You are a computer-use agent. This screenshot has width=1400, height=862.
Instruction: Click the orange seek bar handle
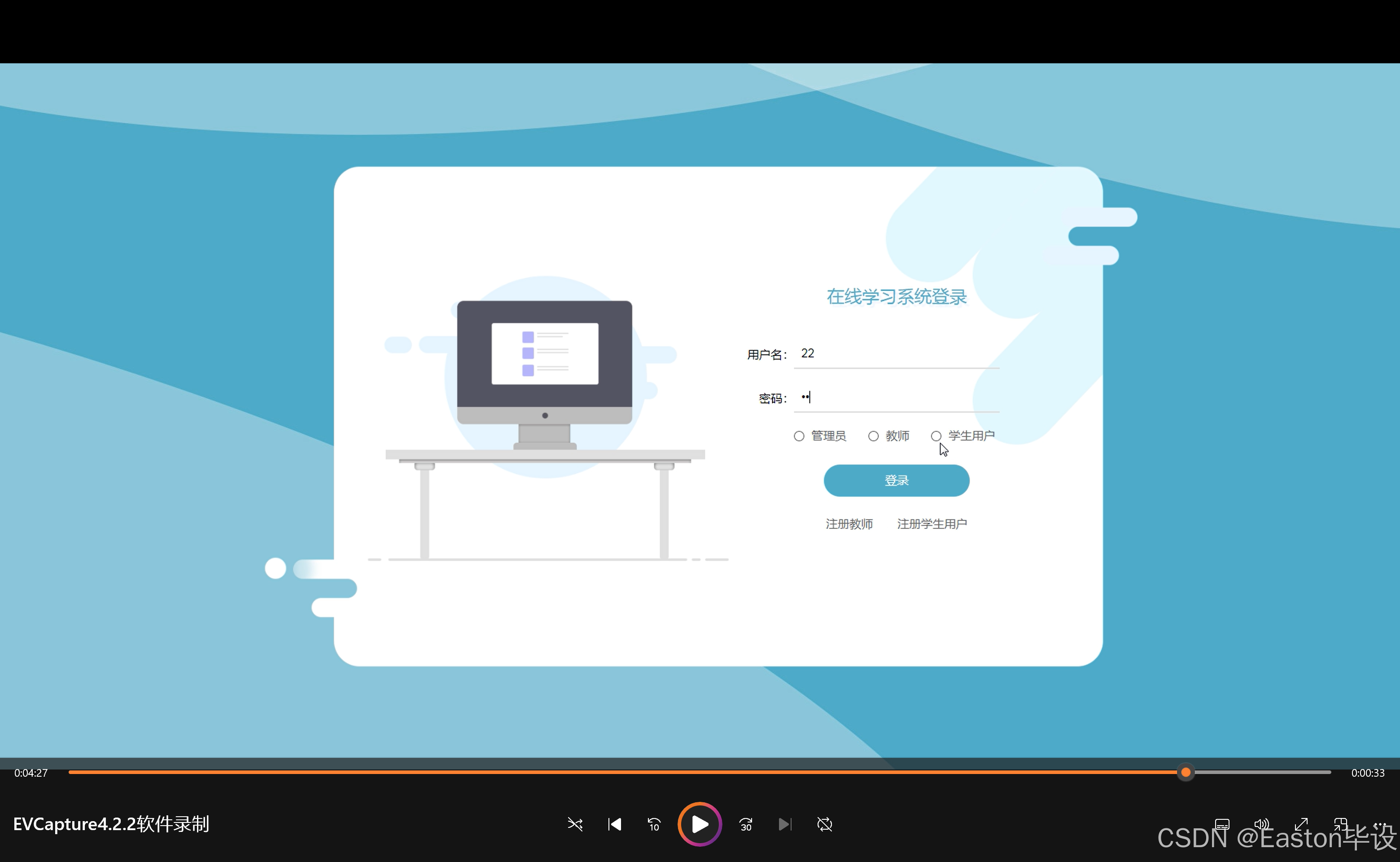tap(1186, 773)
